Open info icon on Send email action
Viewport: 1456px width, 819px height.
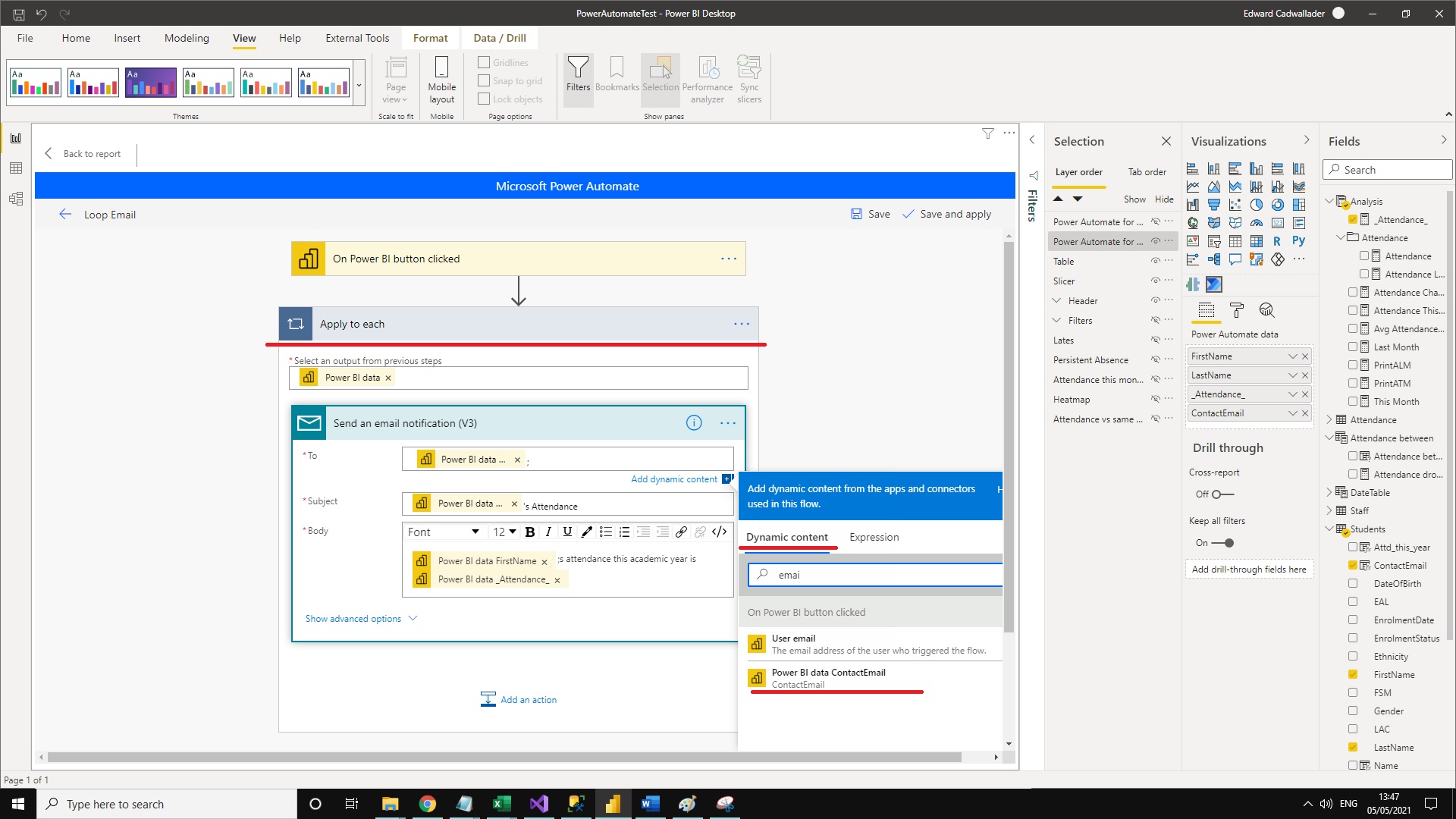(694, 423)
